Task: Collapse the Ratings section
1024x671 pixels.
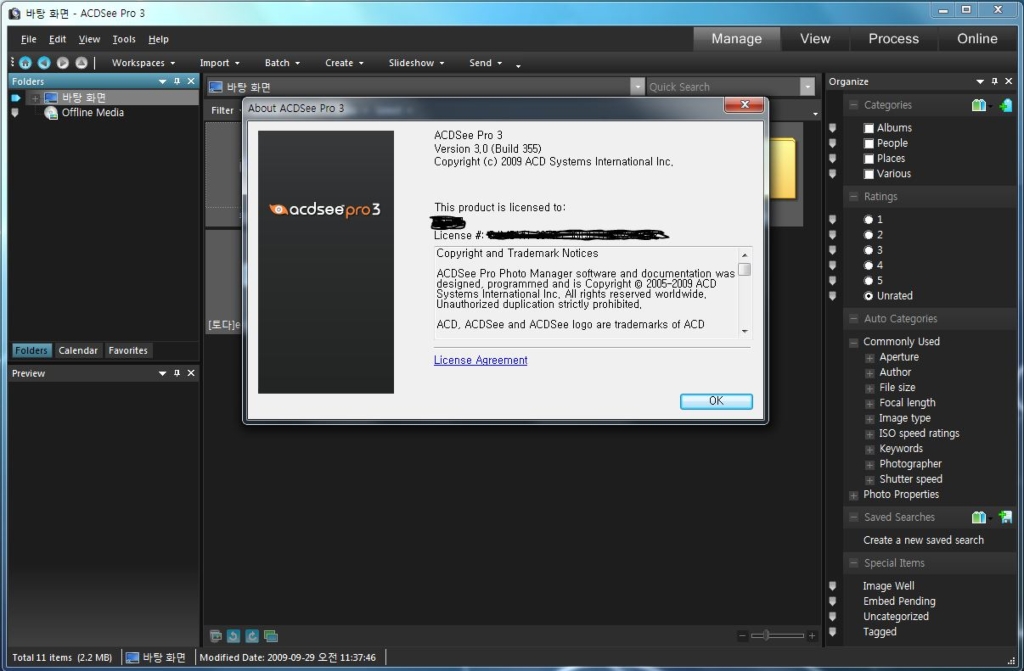Action: (854, 197)
